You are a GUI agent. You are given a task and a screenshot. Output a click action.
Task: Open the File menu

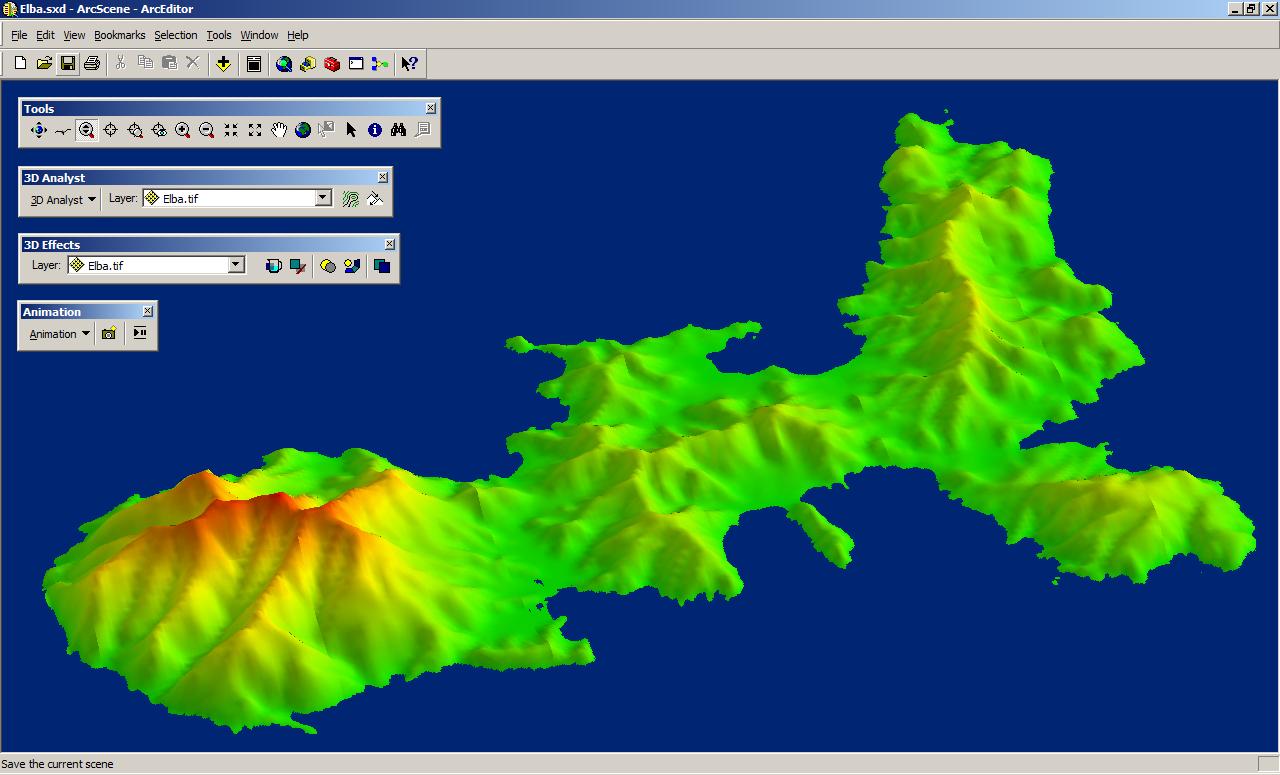(x=19, y=35)
